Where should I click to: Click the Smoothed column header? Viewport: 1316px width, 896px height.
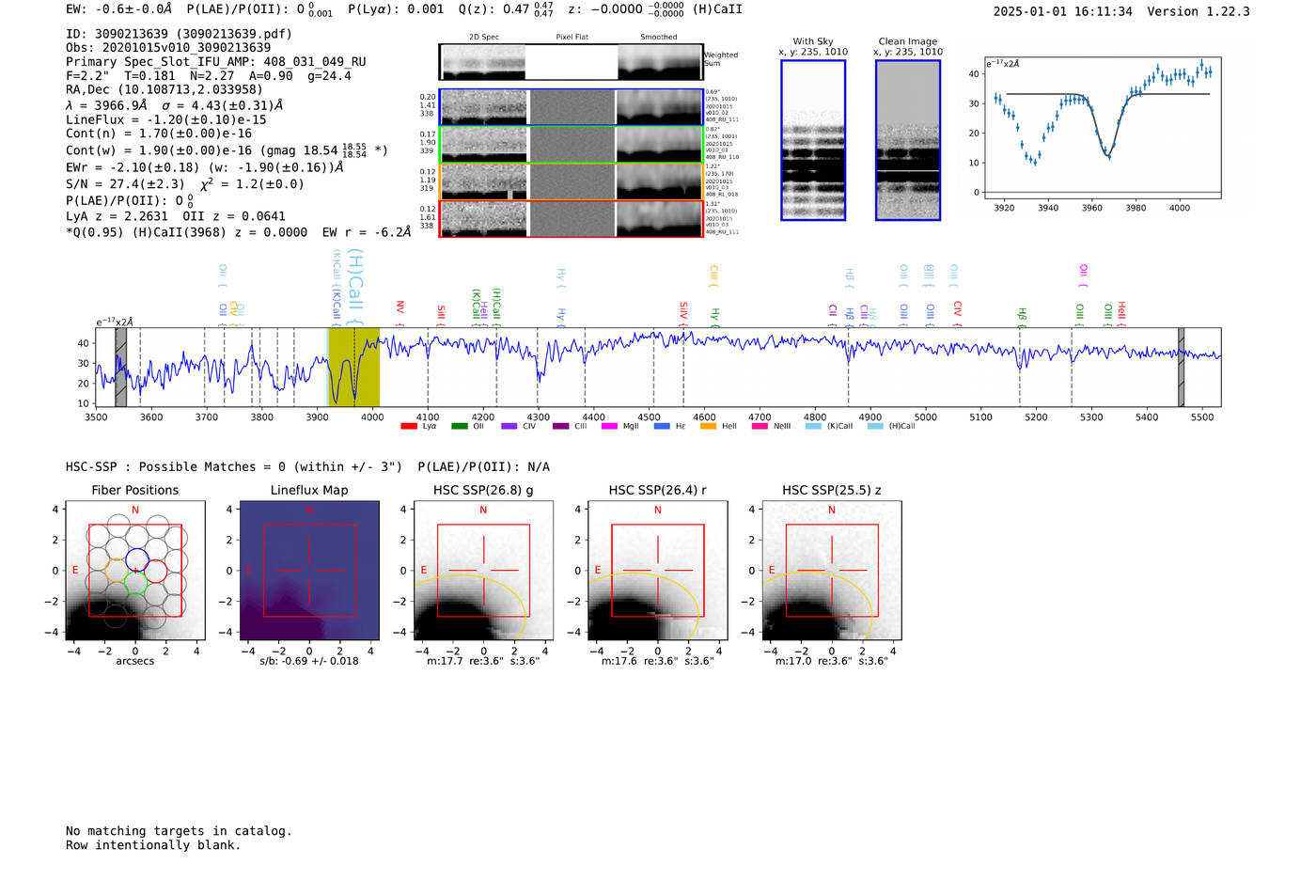pyautogui.click(x=658, y=38)
